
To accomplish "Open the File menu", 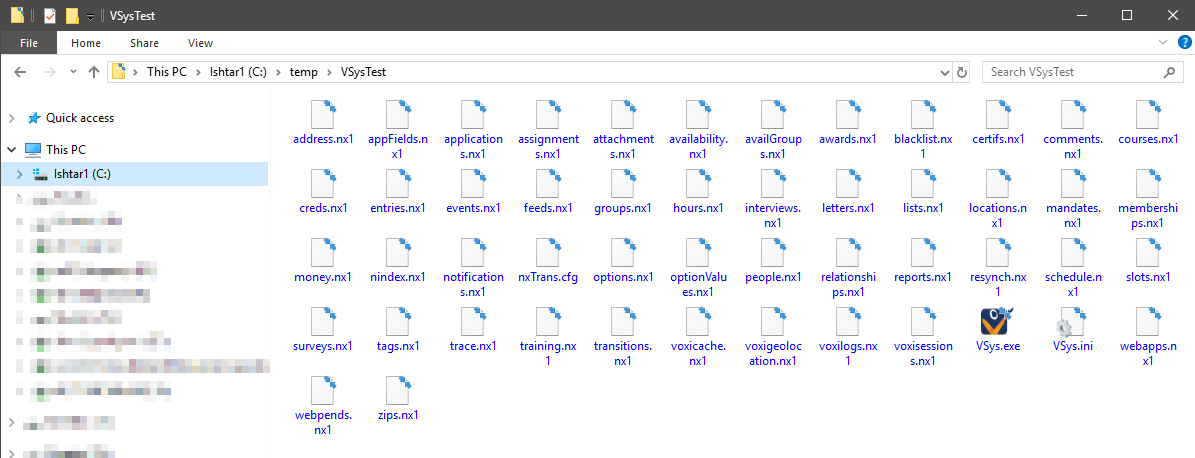I will click(29, 43).
